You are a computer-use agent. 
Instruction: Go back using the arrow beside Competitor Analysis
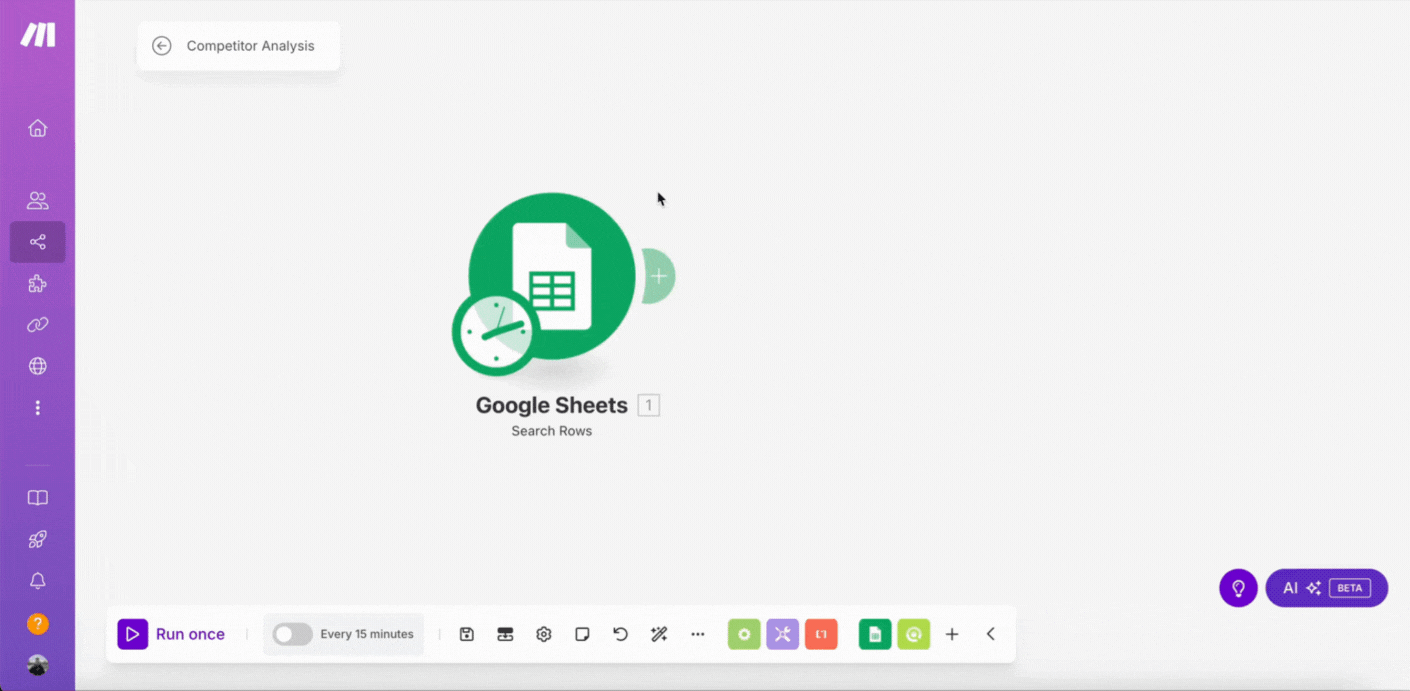point(162,46)
